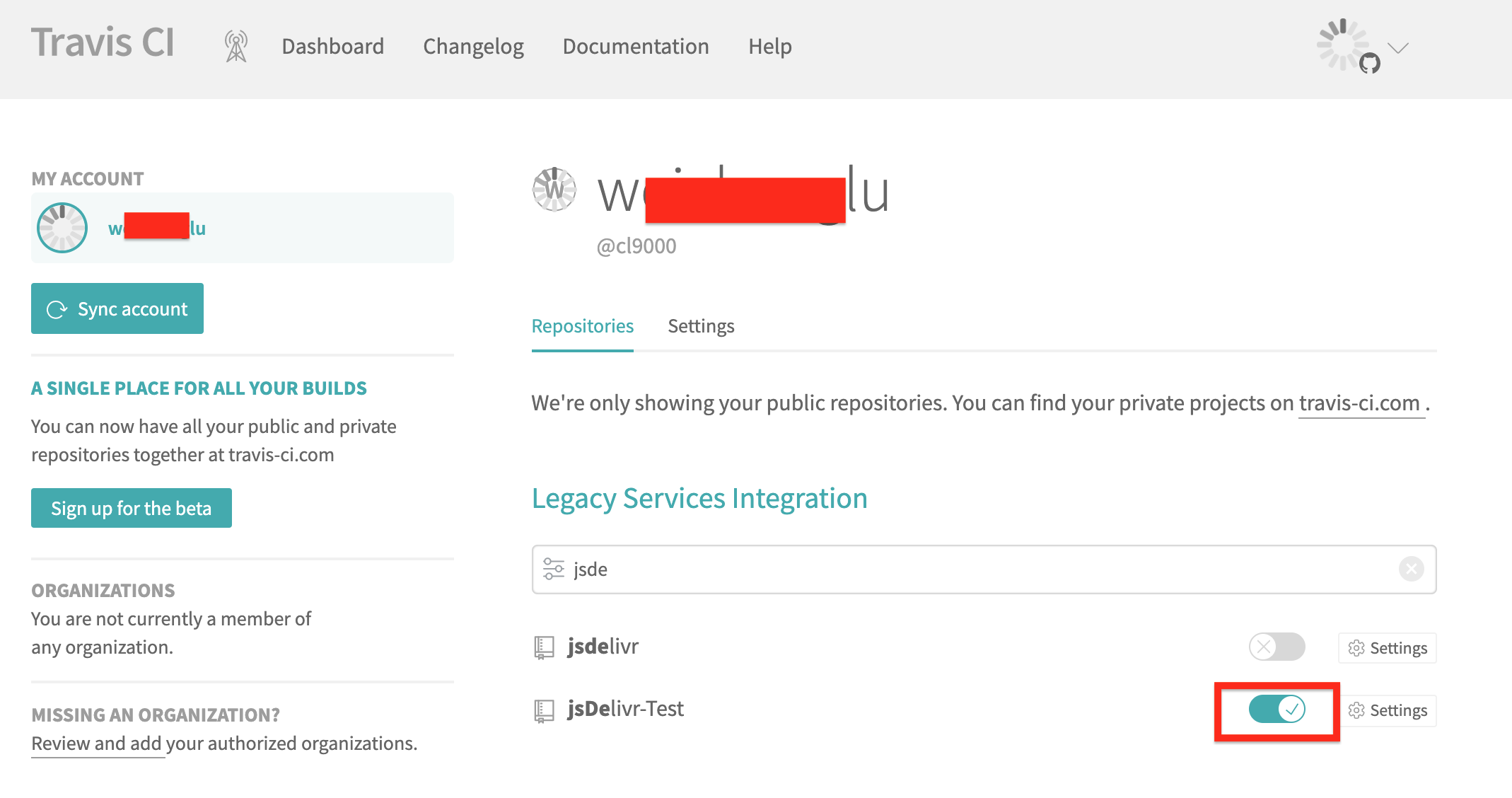Disable the jsDelivr-Test repository toggle
Image resolution: width=1512 pixels, height=798 pixels.
[x=1277, y=709]
